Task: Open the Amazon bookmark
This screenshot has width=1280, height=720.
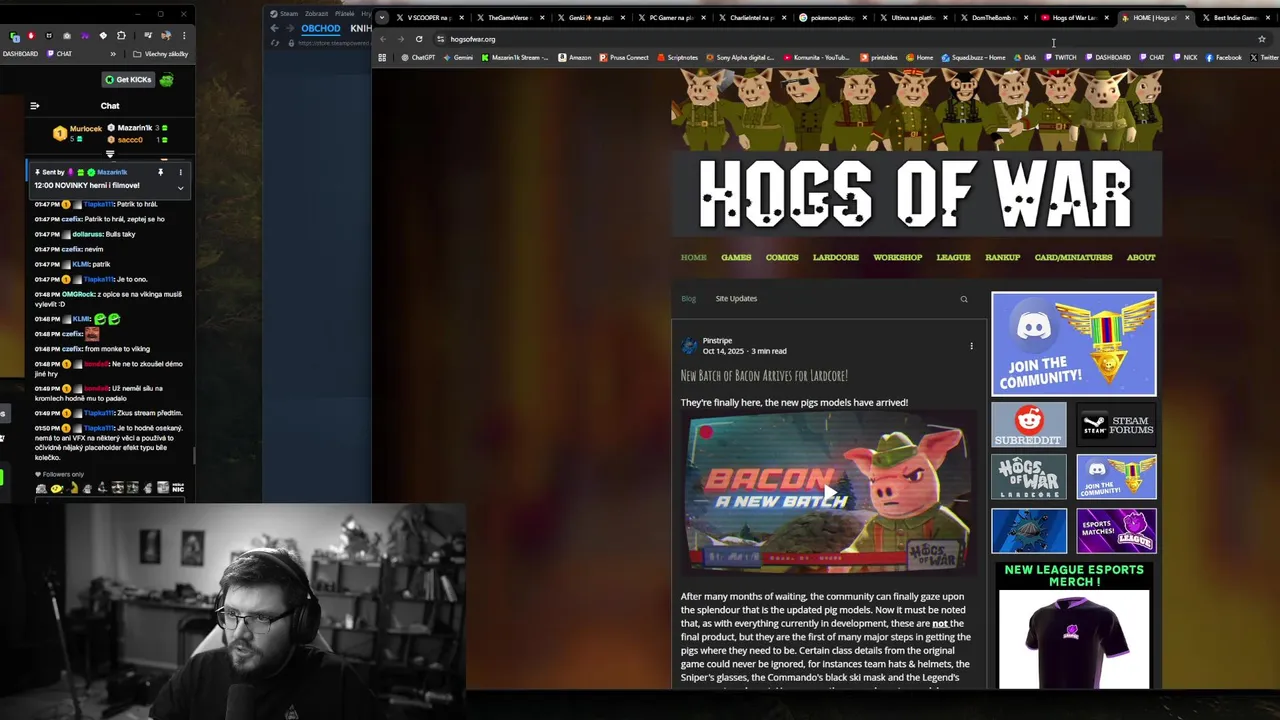Action: click(575, 58)
